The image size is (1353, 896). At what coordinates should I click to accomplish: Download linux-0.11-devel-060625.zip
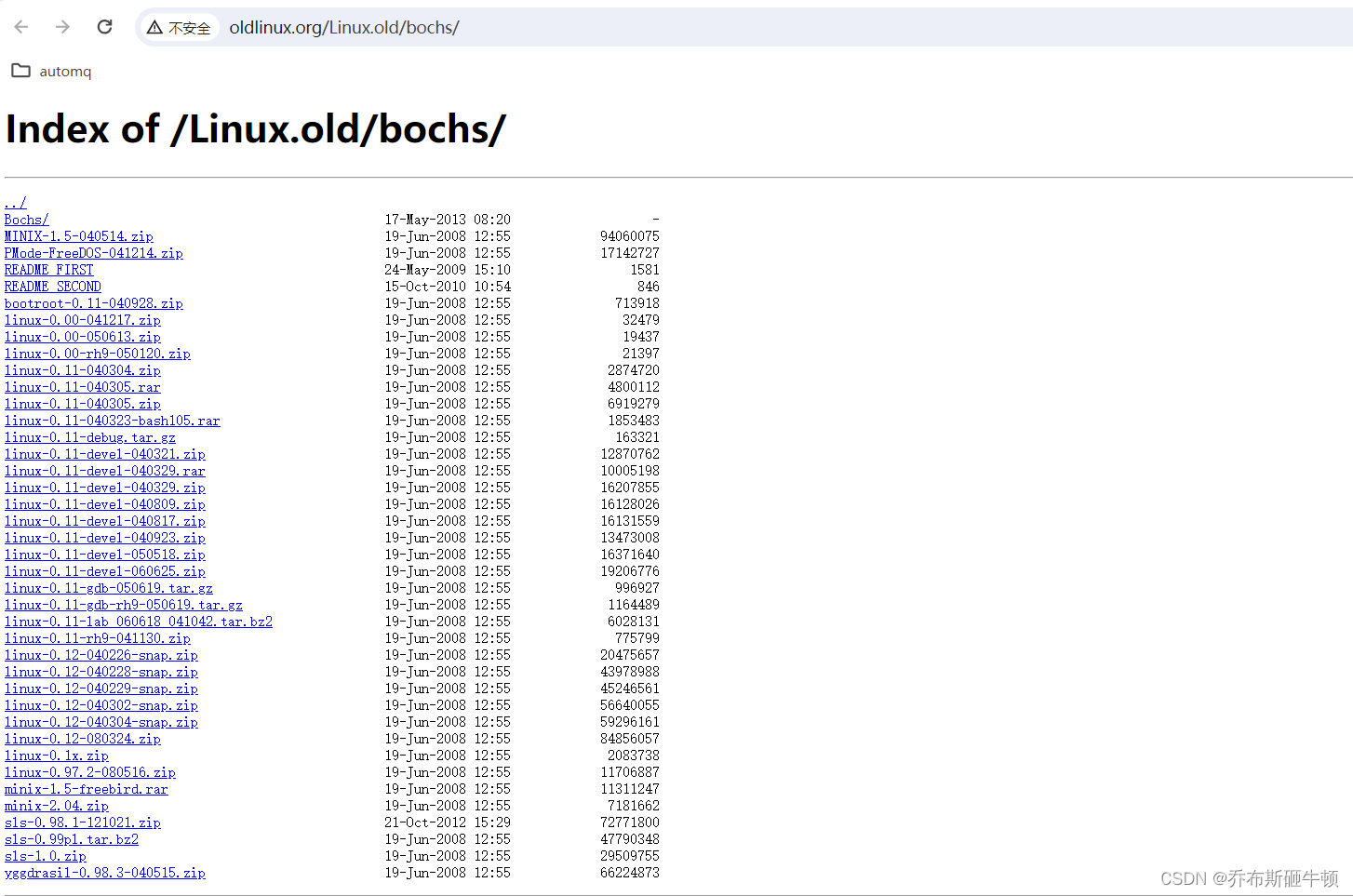click(x=105, y=570)
